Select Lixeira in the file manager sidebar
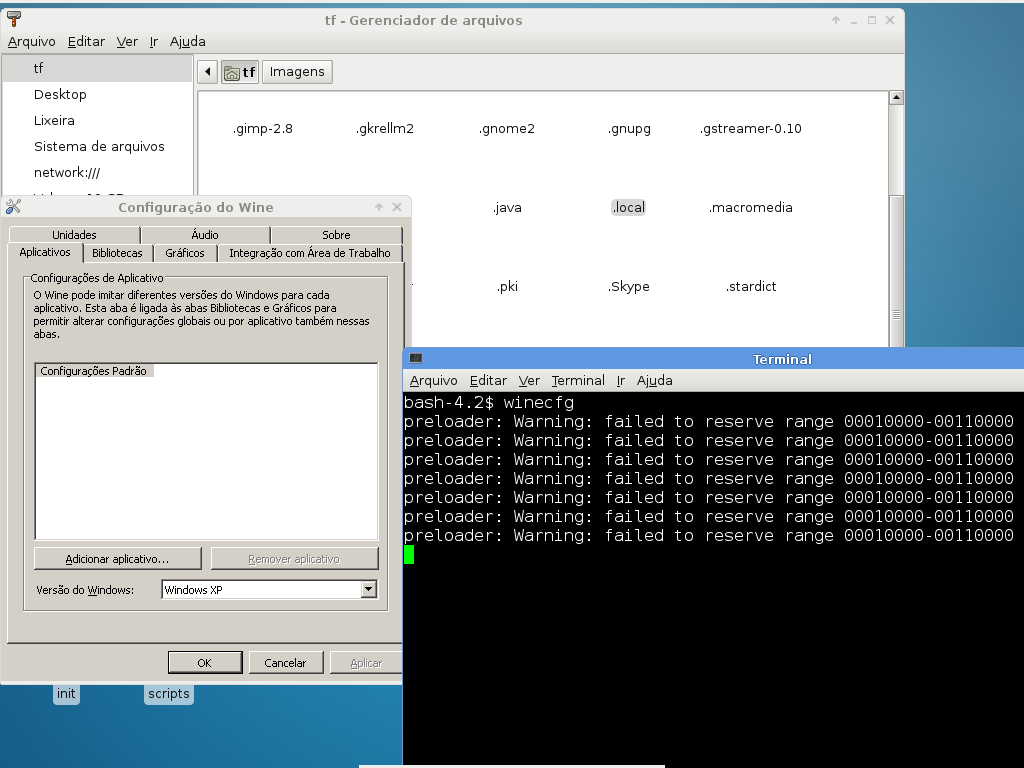Screen dimensions: 1024x768 tap(54, 121)
